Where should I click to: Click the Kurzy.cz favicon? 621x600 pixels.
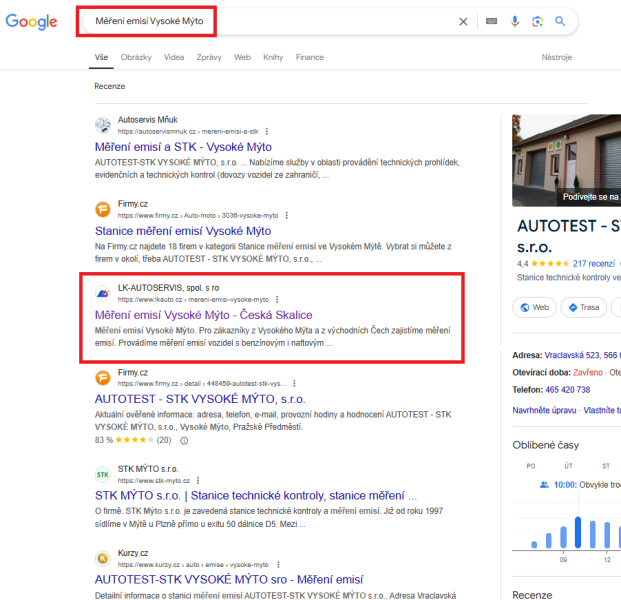point(103,558)
